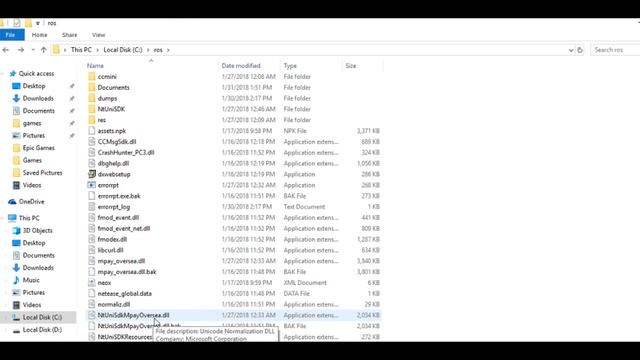Select file netease_global.data

pos(124,293)
